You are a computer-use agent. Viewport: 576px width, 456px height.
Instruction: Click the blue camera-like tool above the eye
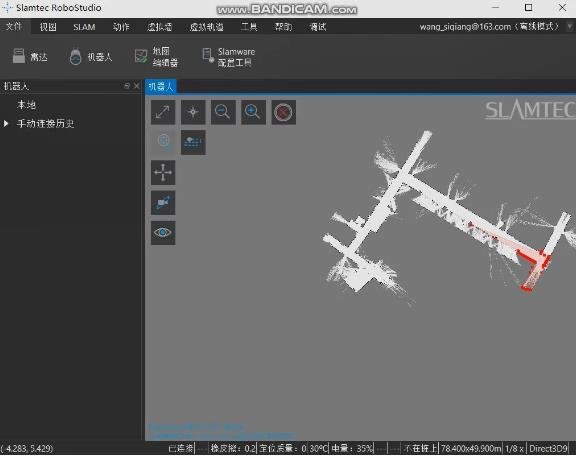pyautogui.click(x=163, y=202)
